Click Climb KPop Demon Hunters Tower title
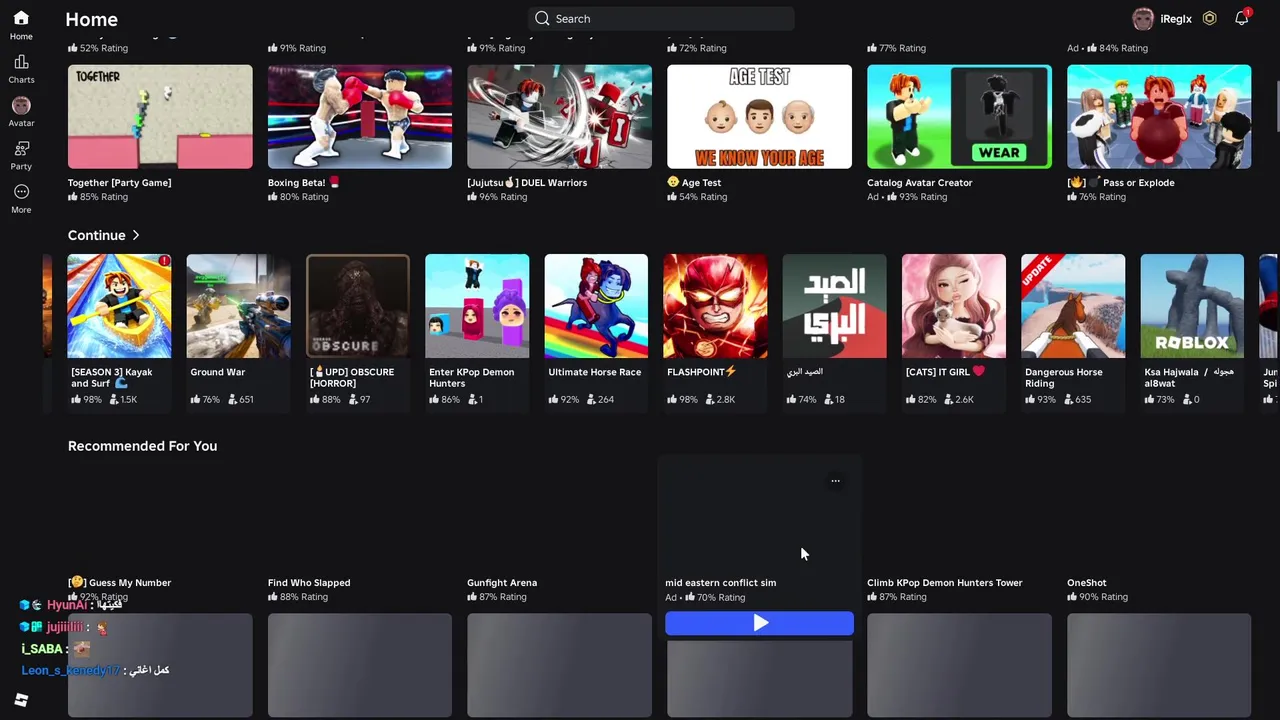The height and width of the screenshot is (720, 1280). pyautogui.click(x=944, y=583)
